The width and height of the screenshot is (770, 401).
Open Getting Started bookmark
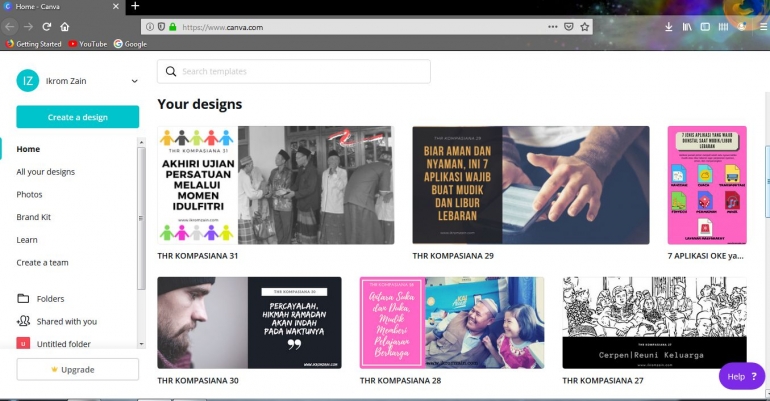coord(33,44)
